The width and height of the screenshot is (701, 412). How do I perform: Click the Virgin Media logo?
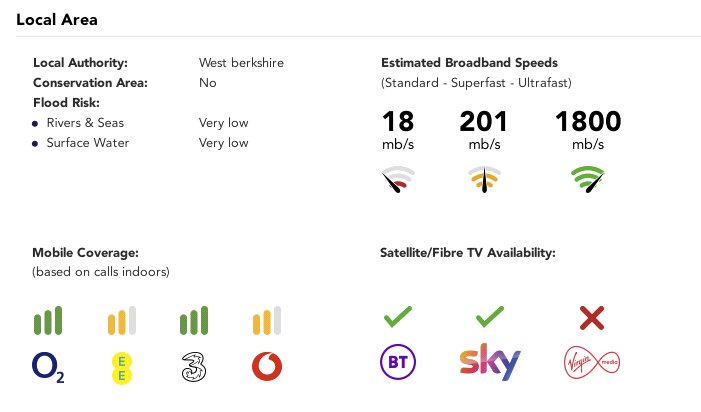coord(592,362)
